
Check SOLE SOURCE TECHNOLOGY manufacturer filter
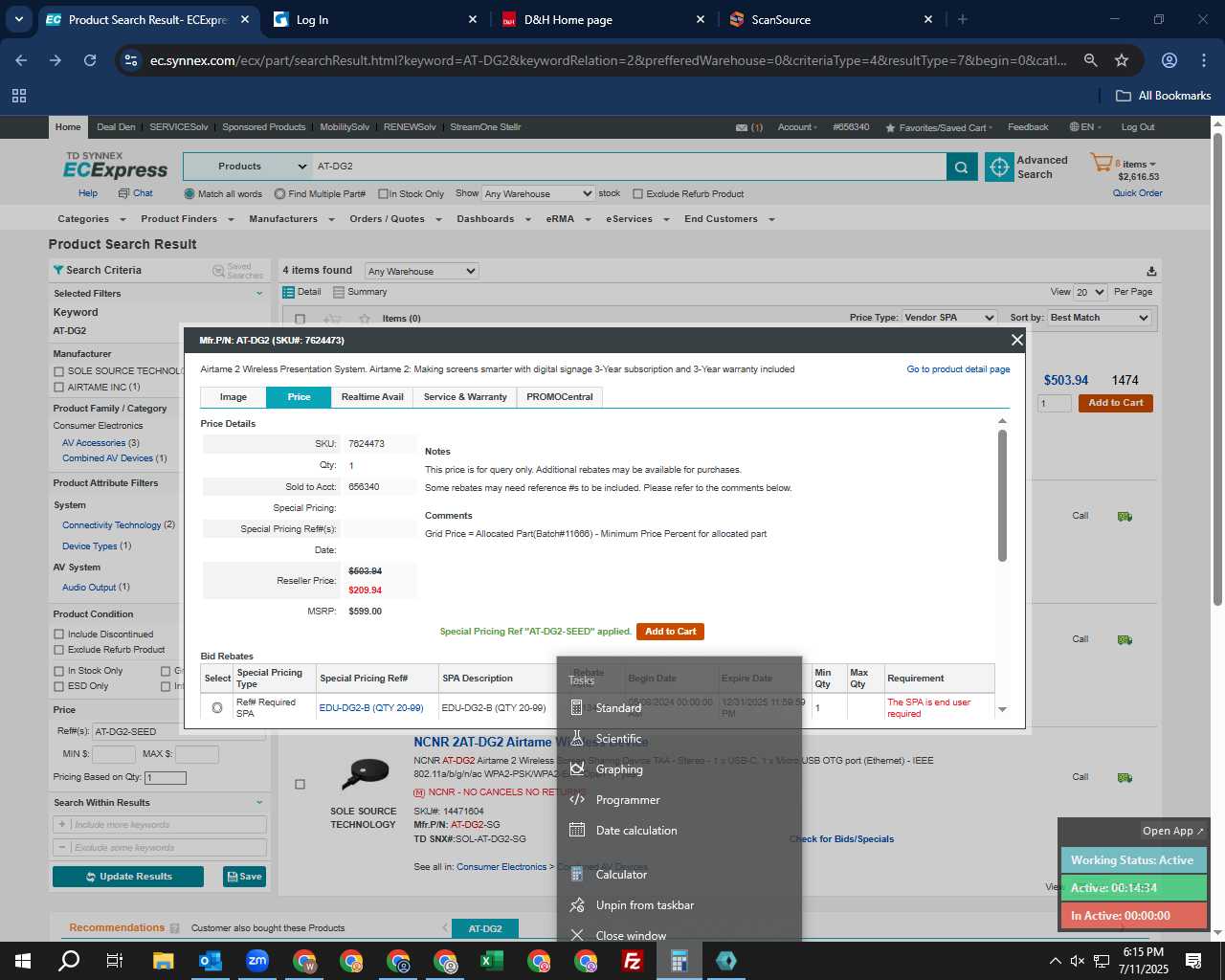pos(59,371)
